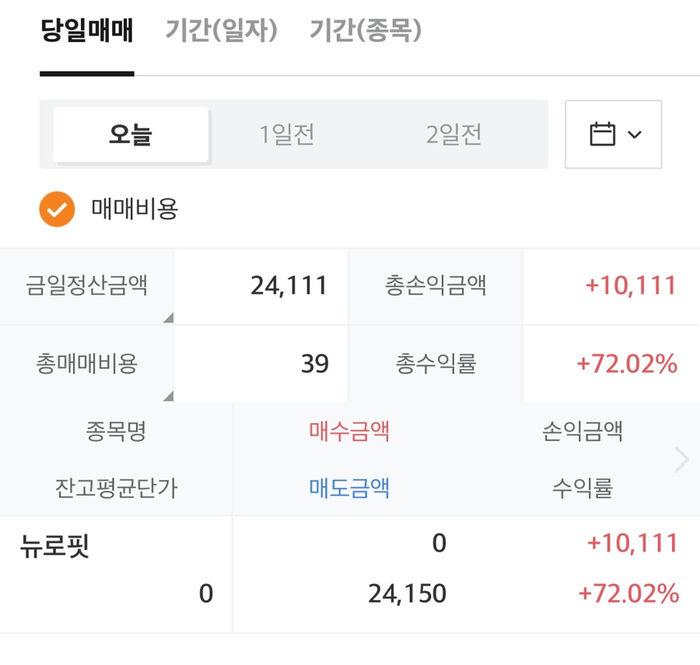Expand the 총매매비용 detail cell

(87, 364)
